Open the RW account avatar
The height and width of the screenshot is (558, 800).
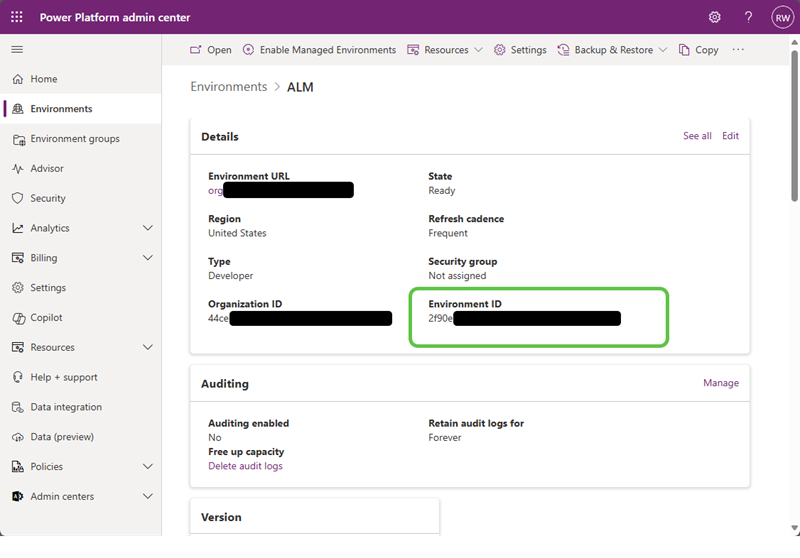(x=782, y=17)
